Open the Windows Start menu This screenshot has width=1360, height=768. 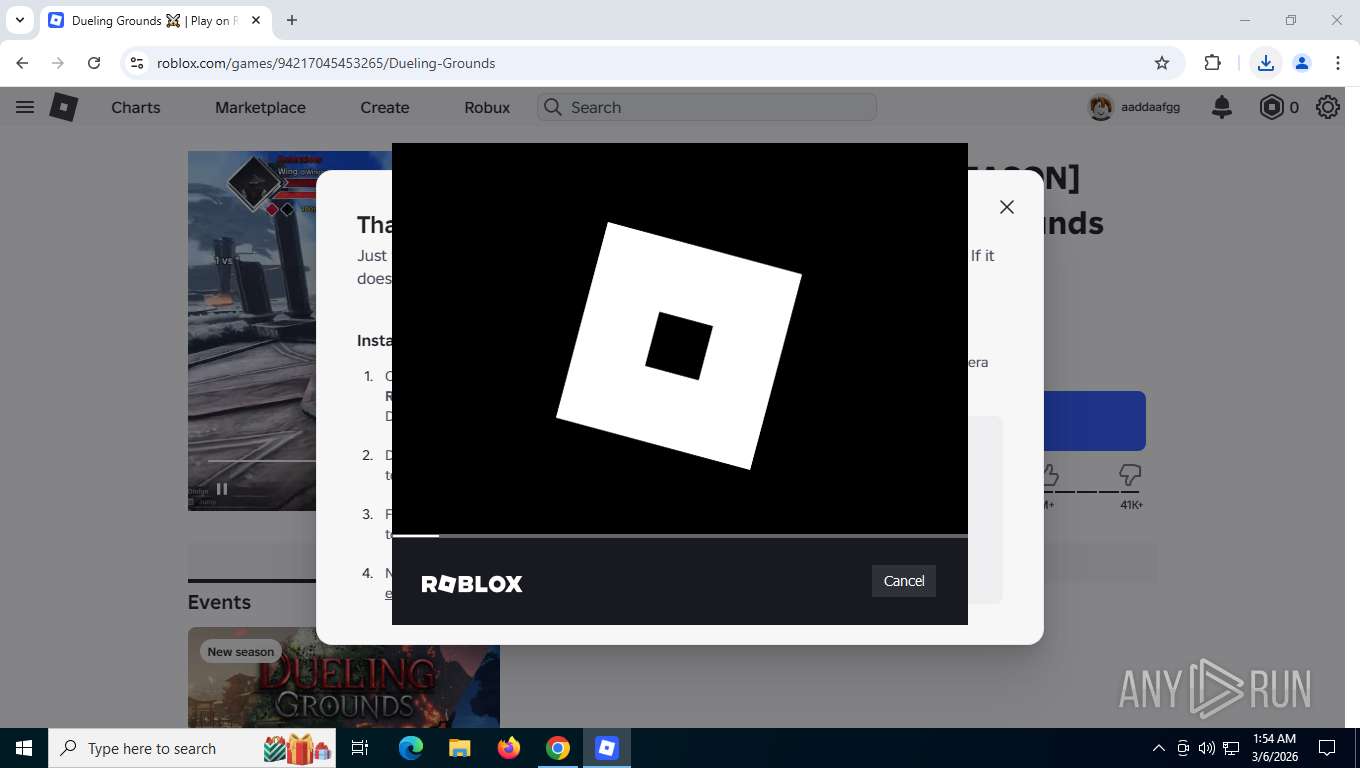(x=24, y=748)
